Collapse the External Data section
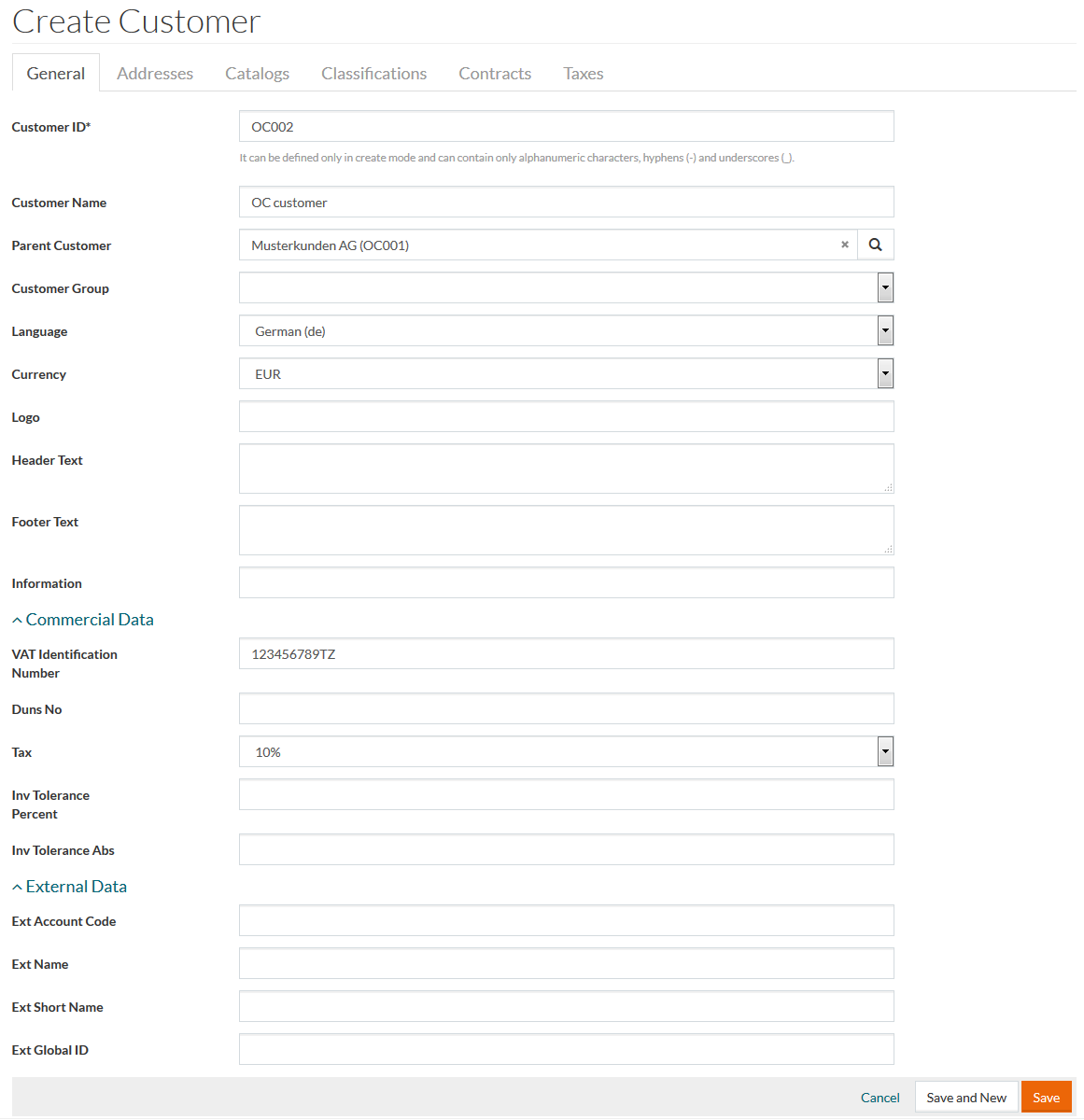This screenshot has height=1120, width=1084. (x=69, y=887)
